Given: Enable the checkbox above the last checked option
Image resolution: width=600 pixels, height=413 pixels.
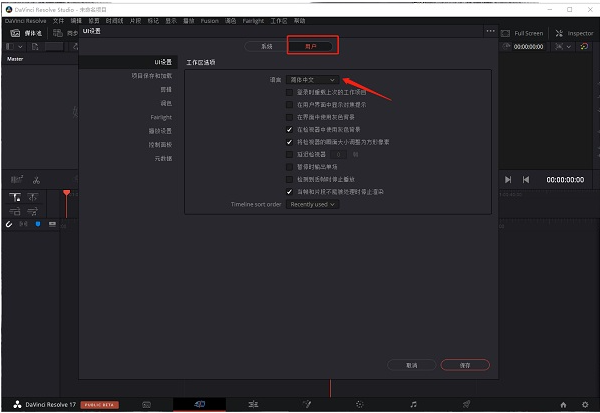Looking at the screenshot, I should (289, 179).
